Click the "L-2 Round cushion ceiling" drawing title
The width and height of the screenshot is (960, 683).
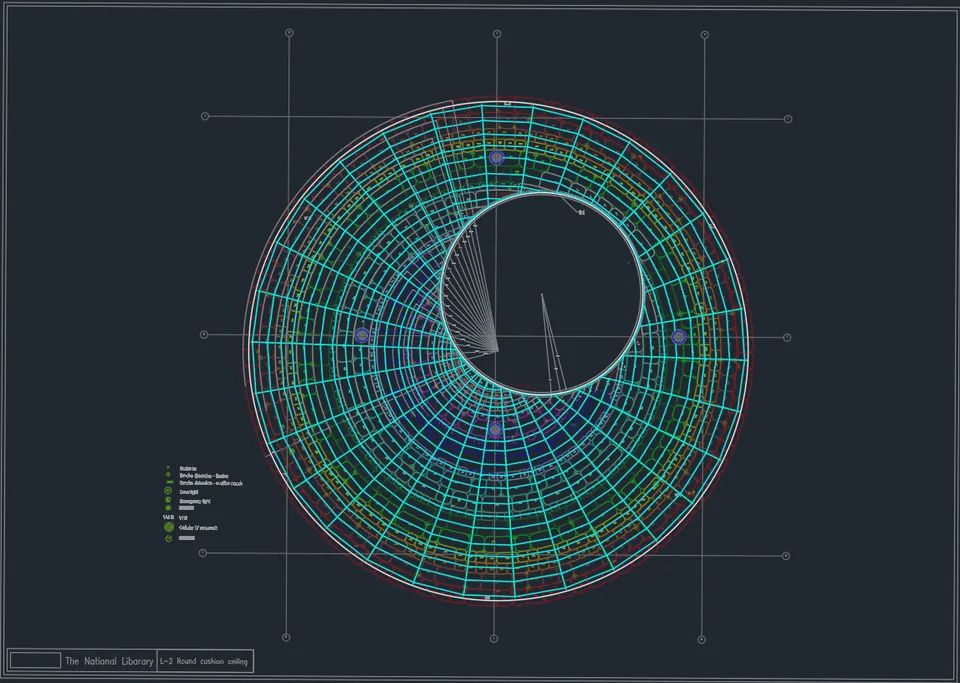click(204, 662)
